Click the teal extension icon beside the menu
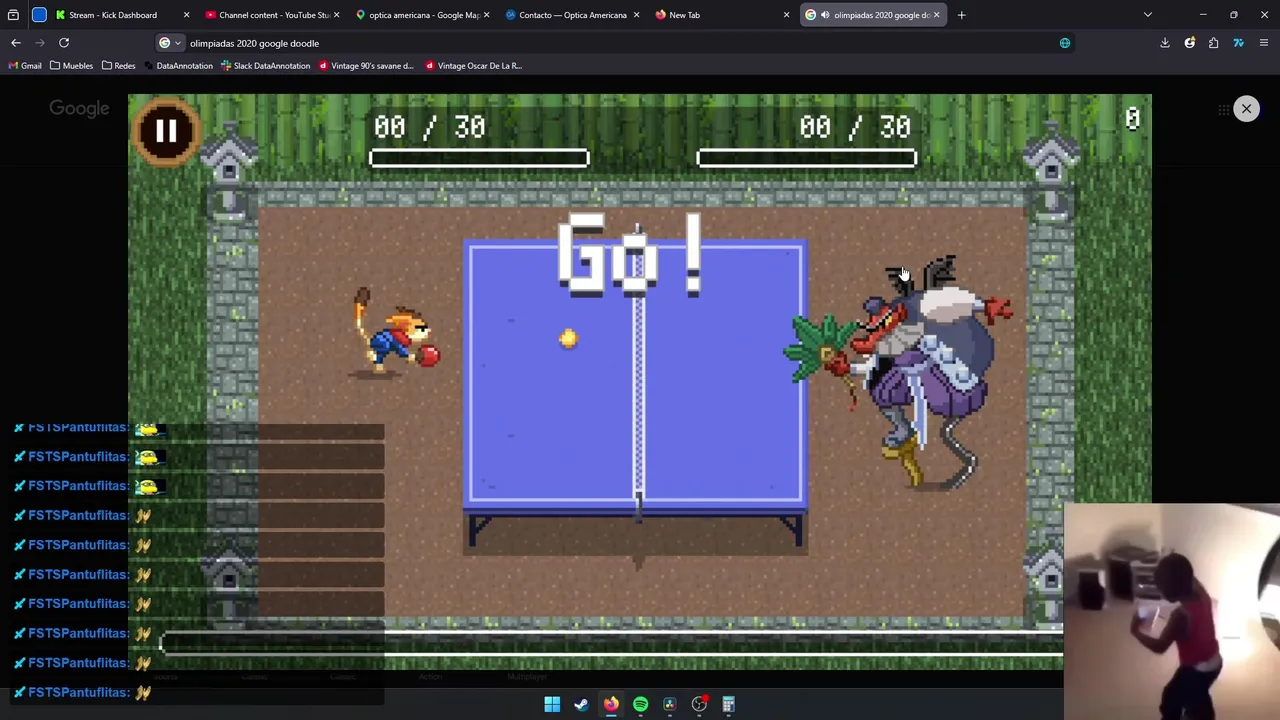 coord(1238,43)
